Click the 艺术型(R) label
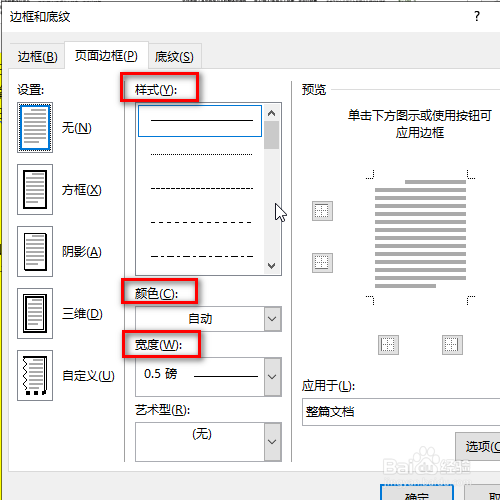 pyautogui.click(x=162, y=410)
